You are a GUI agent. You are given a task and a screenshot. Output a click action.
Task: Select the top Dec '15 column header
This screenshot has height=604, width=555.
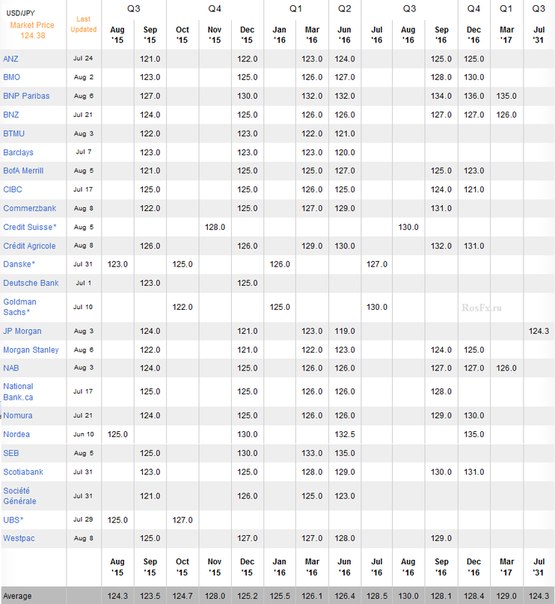point(247,35)
